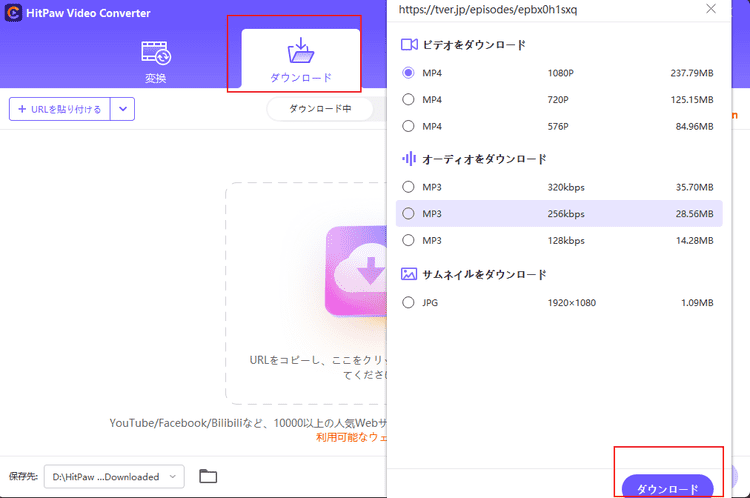750x498 pixels.
Task: Click the 35.70MB file size
Action: coord(694,187)
